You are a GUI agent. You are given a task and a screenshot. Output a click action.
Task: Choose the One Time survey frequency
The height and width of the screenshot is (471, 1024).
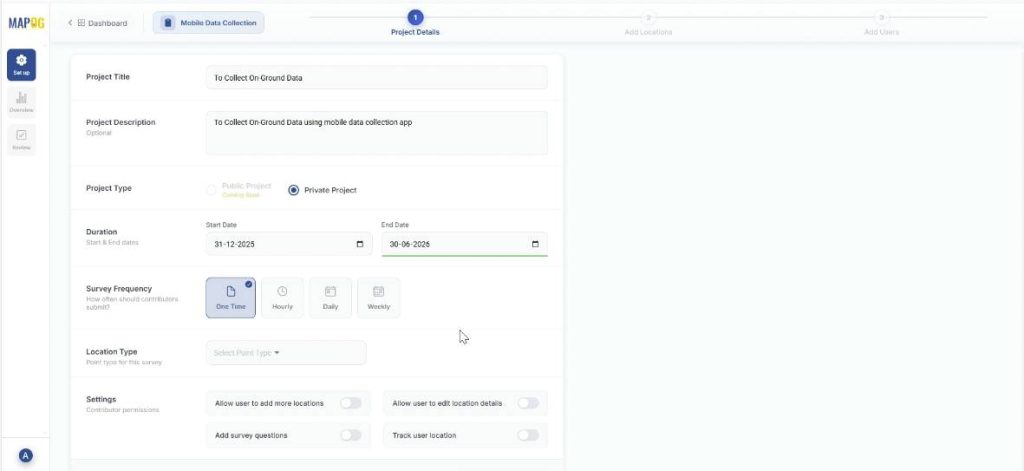(230, 297)
